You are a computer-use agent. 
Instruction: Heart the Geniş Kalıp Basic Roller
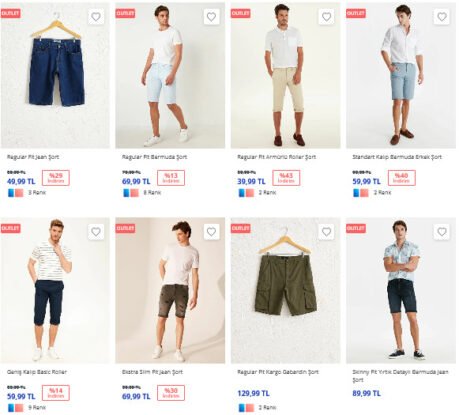tap(96, 232)
